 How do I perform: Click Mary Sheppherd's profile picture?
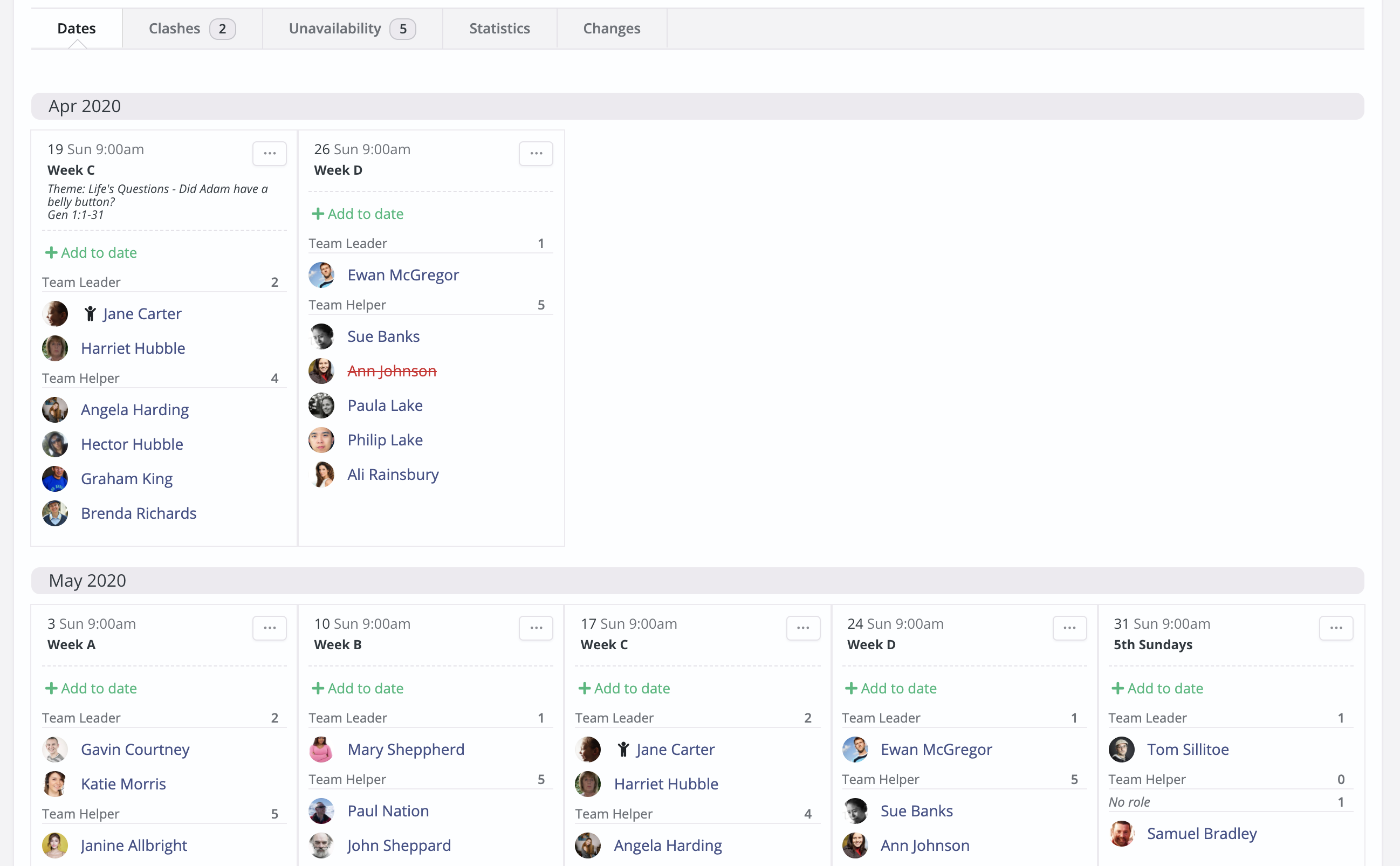point(321,749)
